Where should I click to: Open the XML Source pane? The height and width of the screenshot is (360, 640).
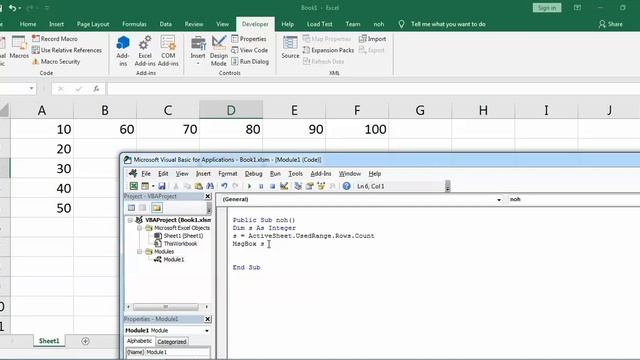point(290,47)
